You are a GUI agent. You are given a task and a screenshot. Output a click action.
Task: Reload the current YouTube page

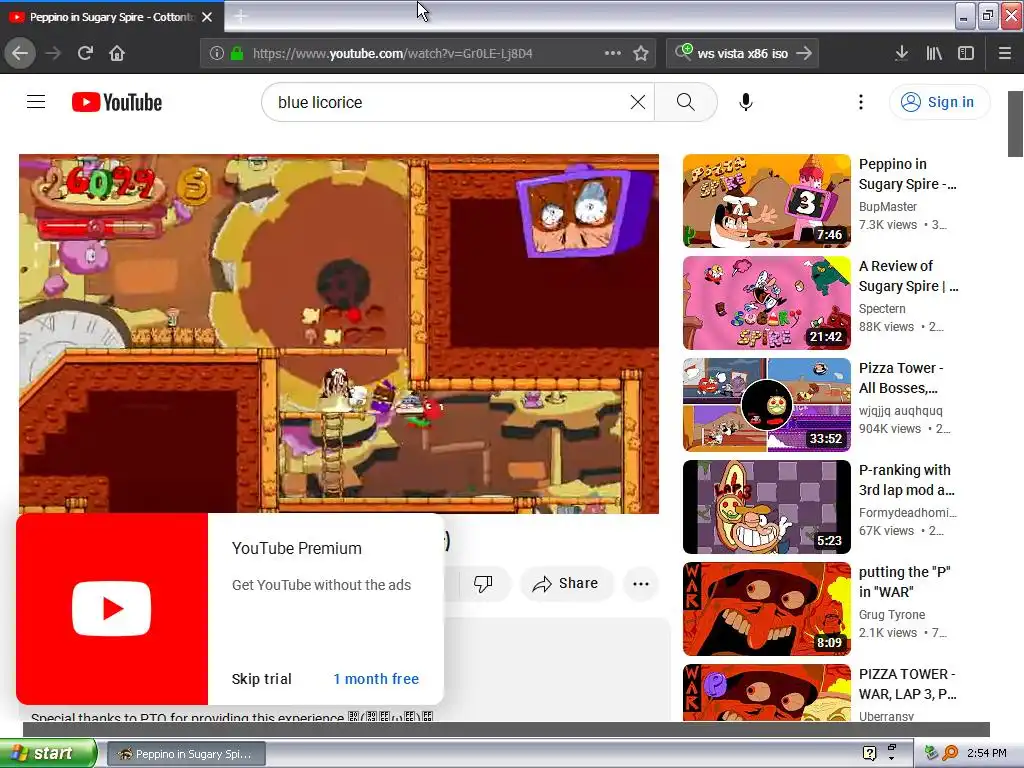(x=85, y=53)
